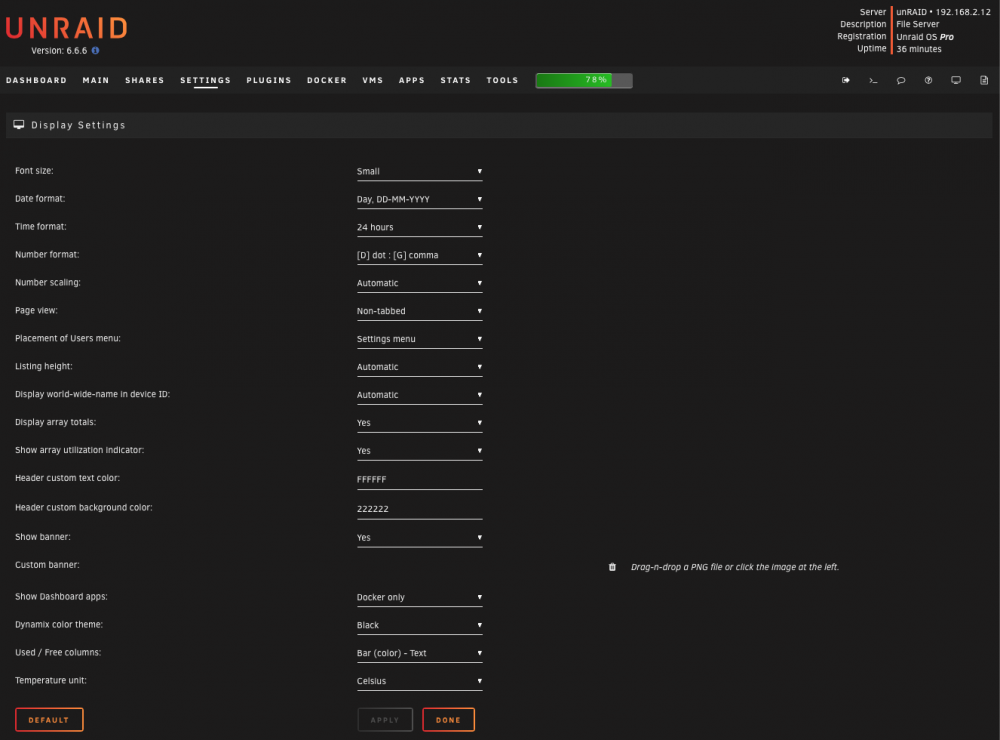Click the UNRAID logo

pos(67,28)
